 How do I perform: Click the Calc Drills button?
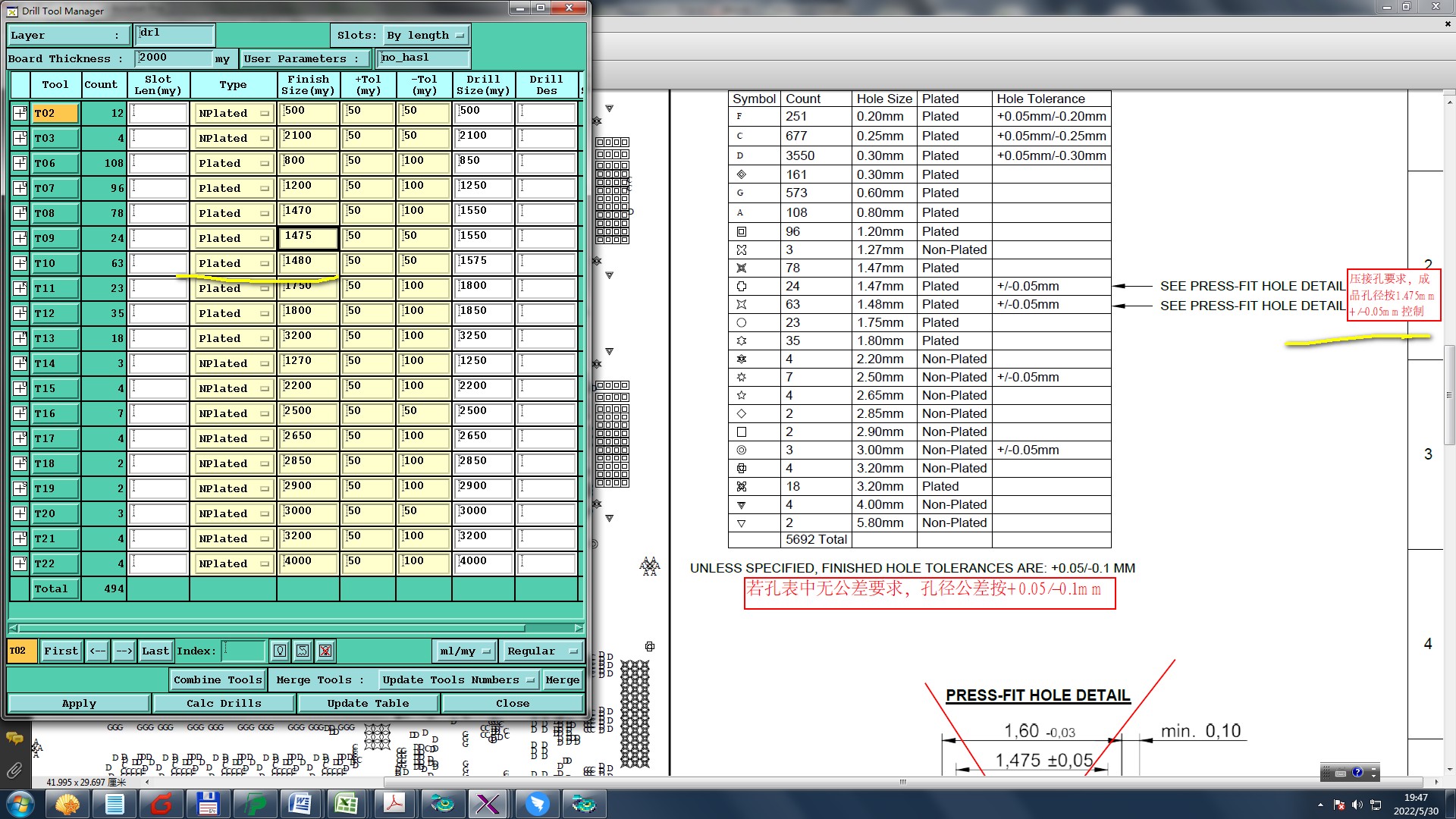tap(224, 703)
